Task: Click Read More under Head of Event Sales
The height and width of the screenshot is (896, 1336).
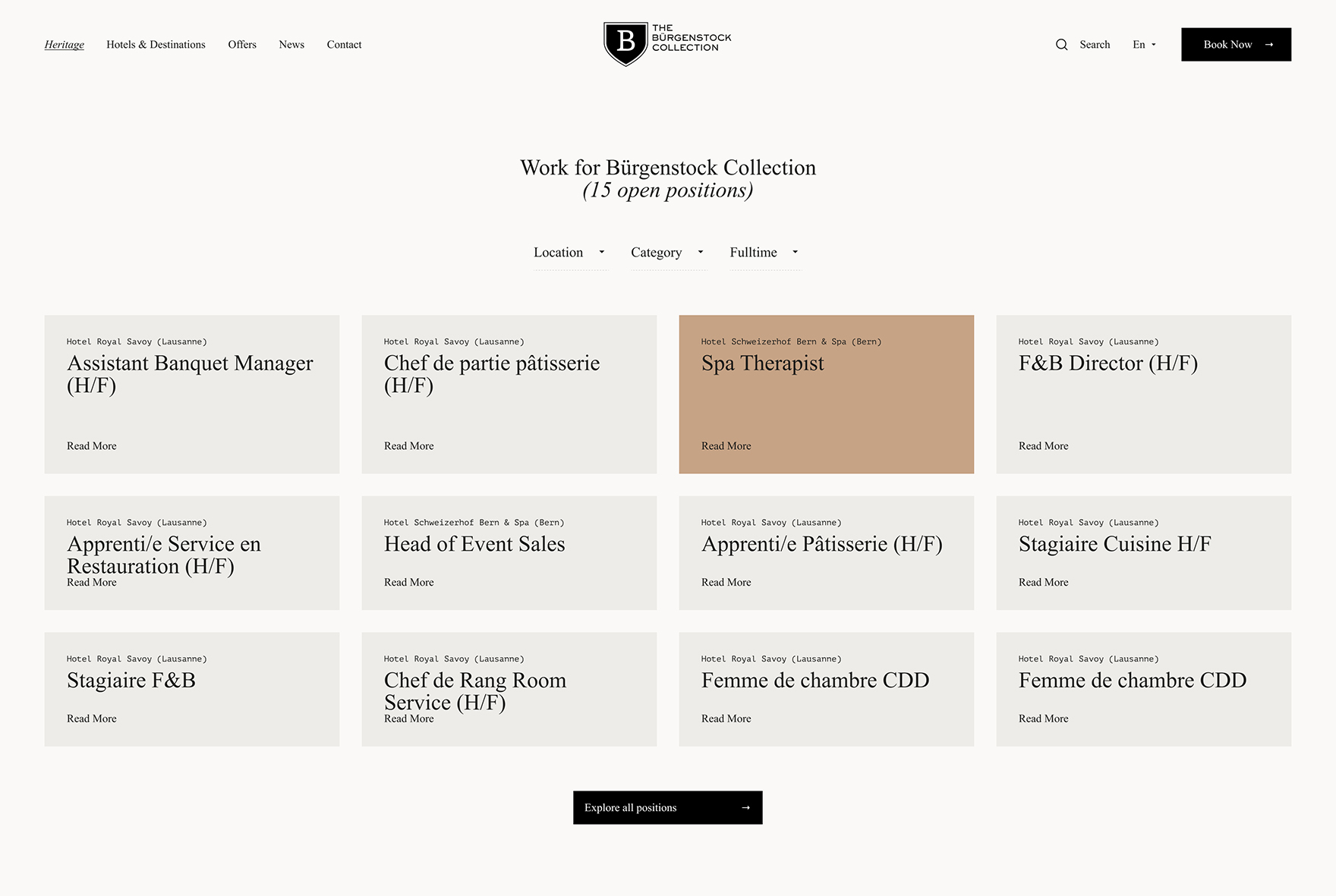Action: (408, 583)
